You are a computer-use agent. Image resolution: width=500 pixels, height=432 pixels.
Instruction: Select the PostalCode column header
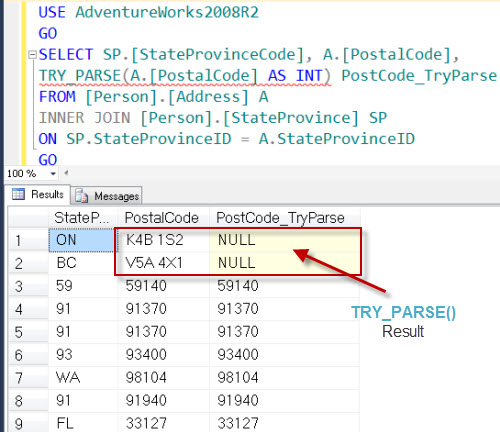click(x=163, y=218)
